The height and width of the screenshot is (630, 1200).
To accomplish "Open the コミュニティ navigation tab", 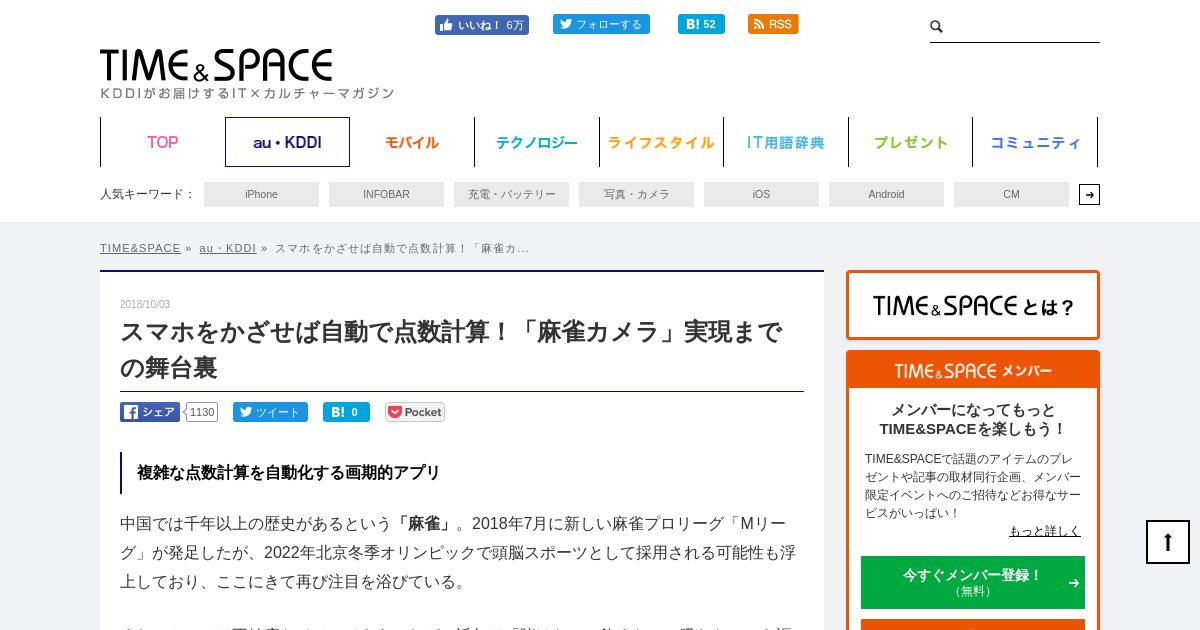I will [x=1035, y=142].
